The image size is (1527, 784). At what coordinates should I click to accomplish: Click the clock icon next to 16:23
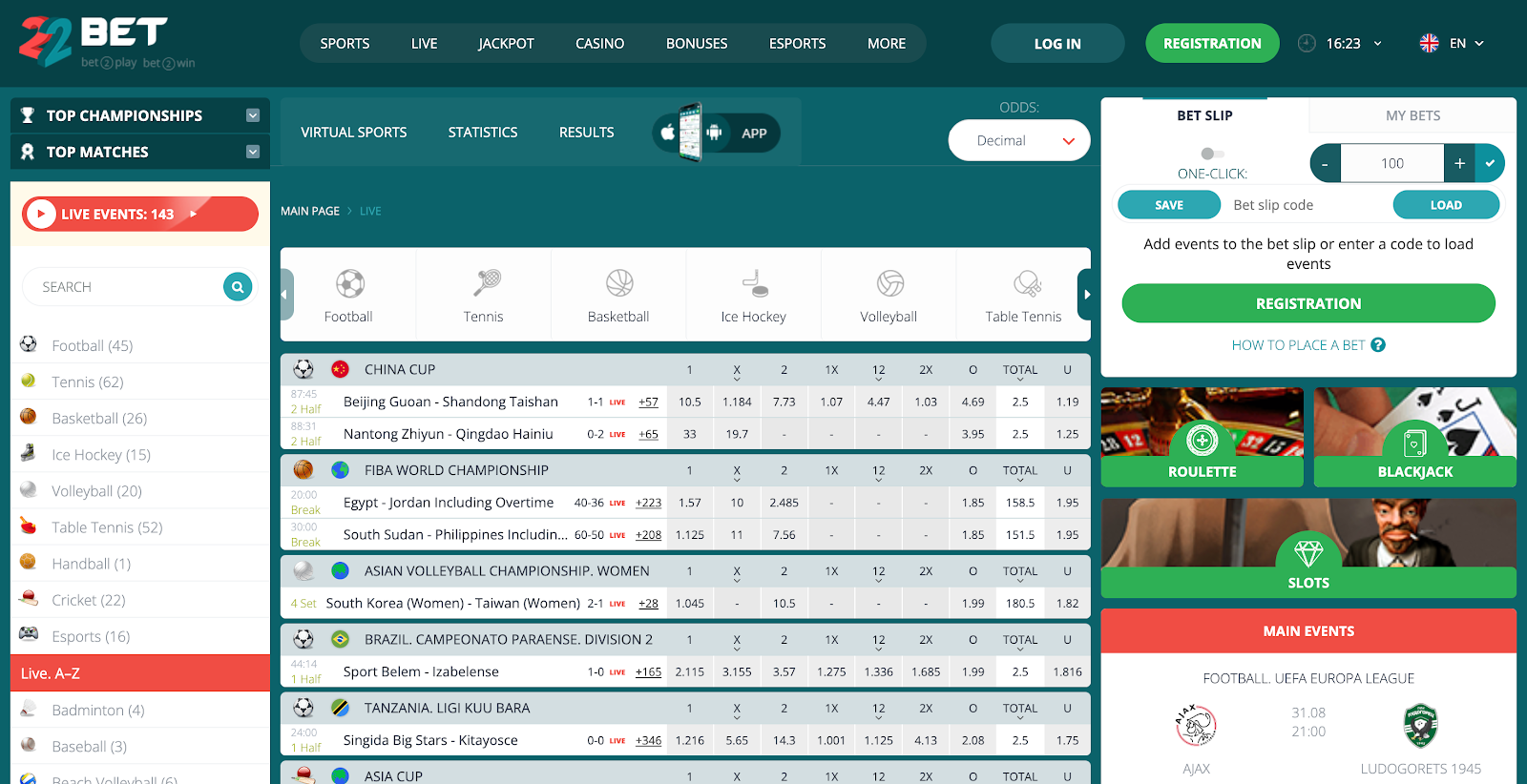coord(1307,43)
